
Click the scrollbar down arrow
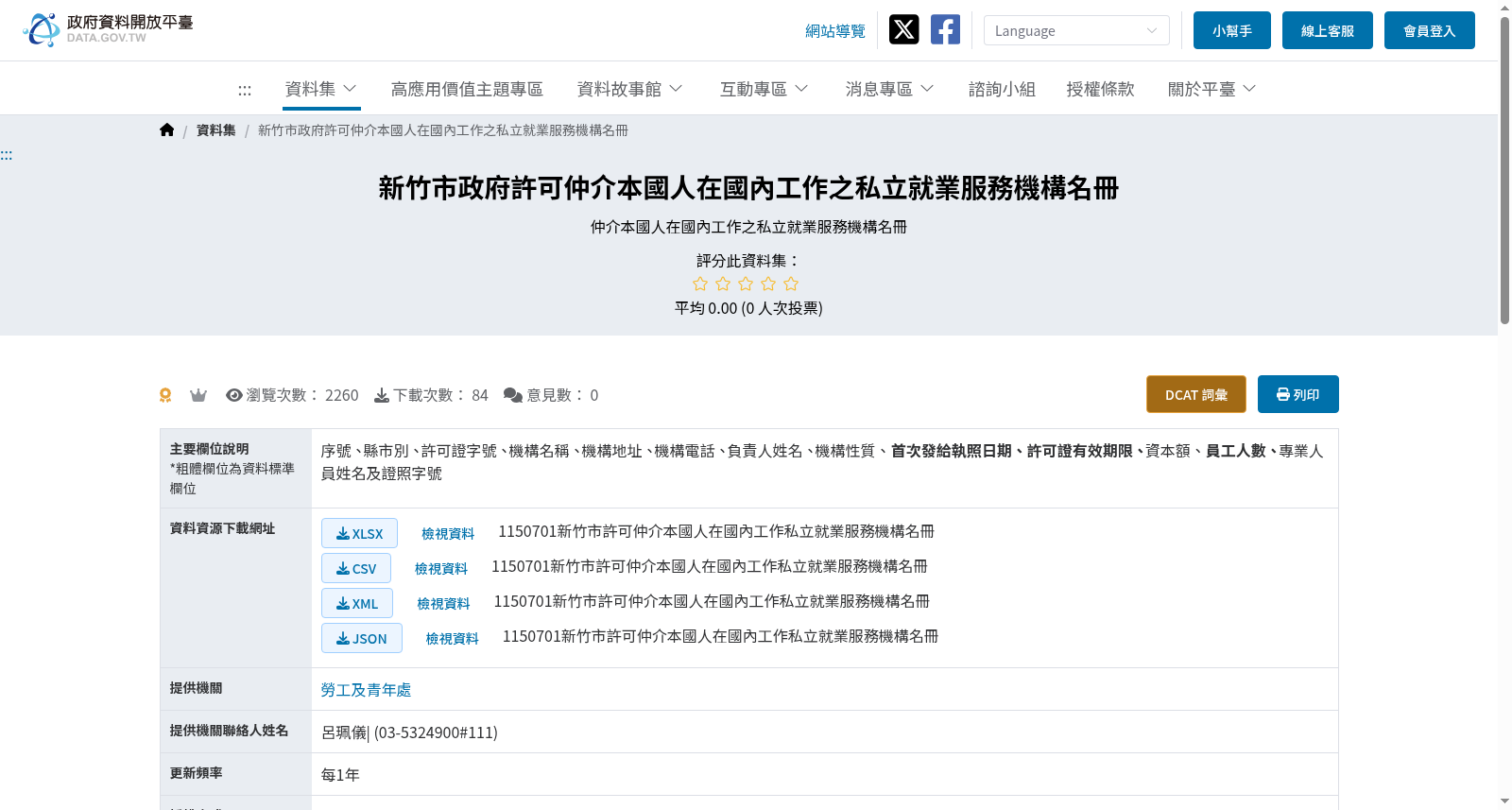click(1504, 801)
